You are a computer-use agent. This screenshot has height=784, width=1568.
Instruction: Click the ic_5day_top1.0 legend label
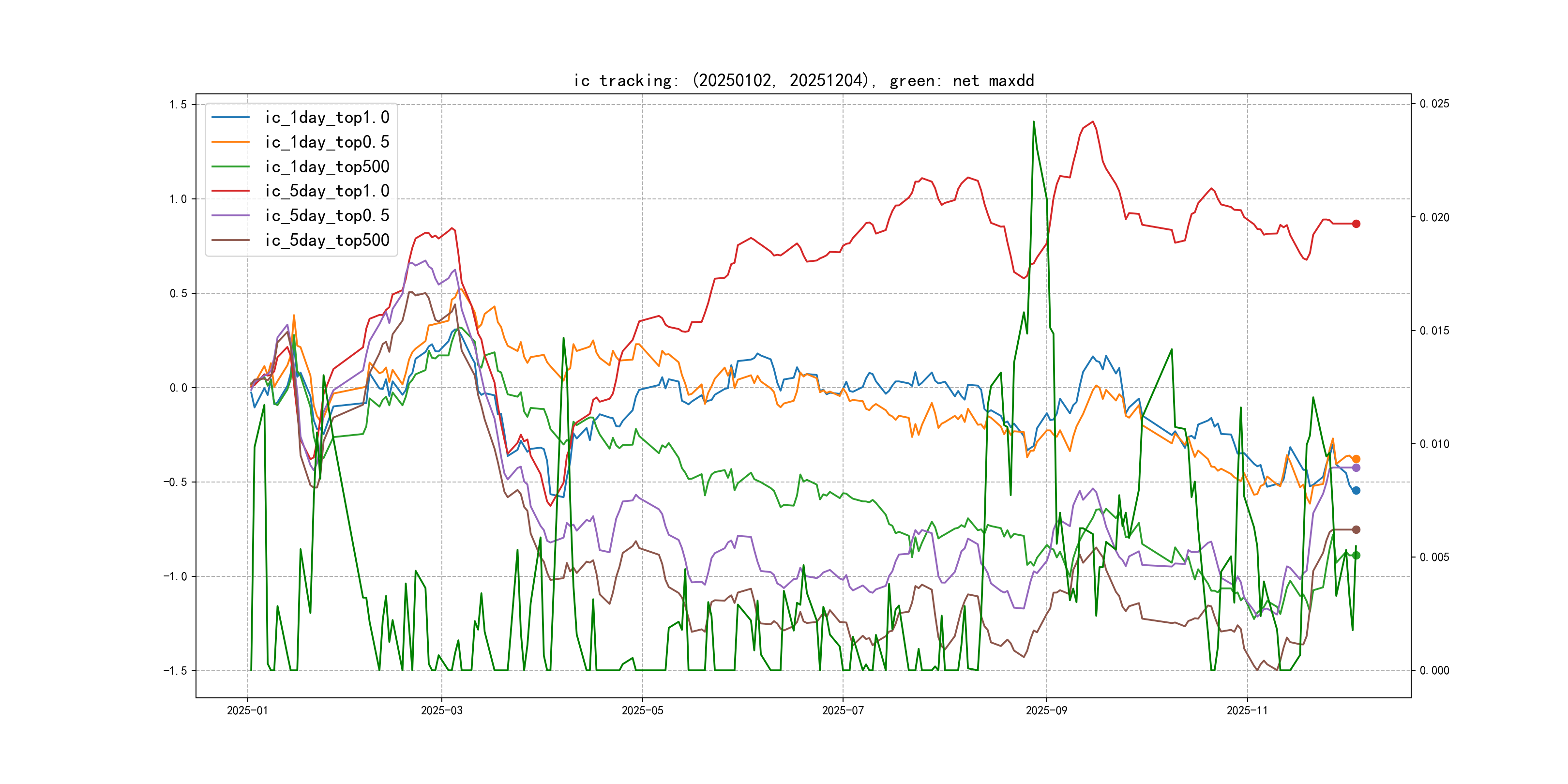pyautogui.click(x=327, y=191)
